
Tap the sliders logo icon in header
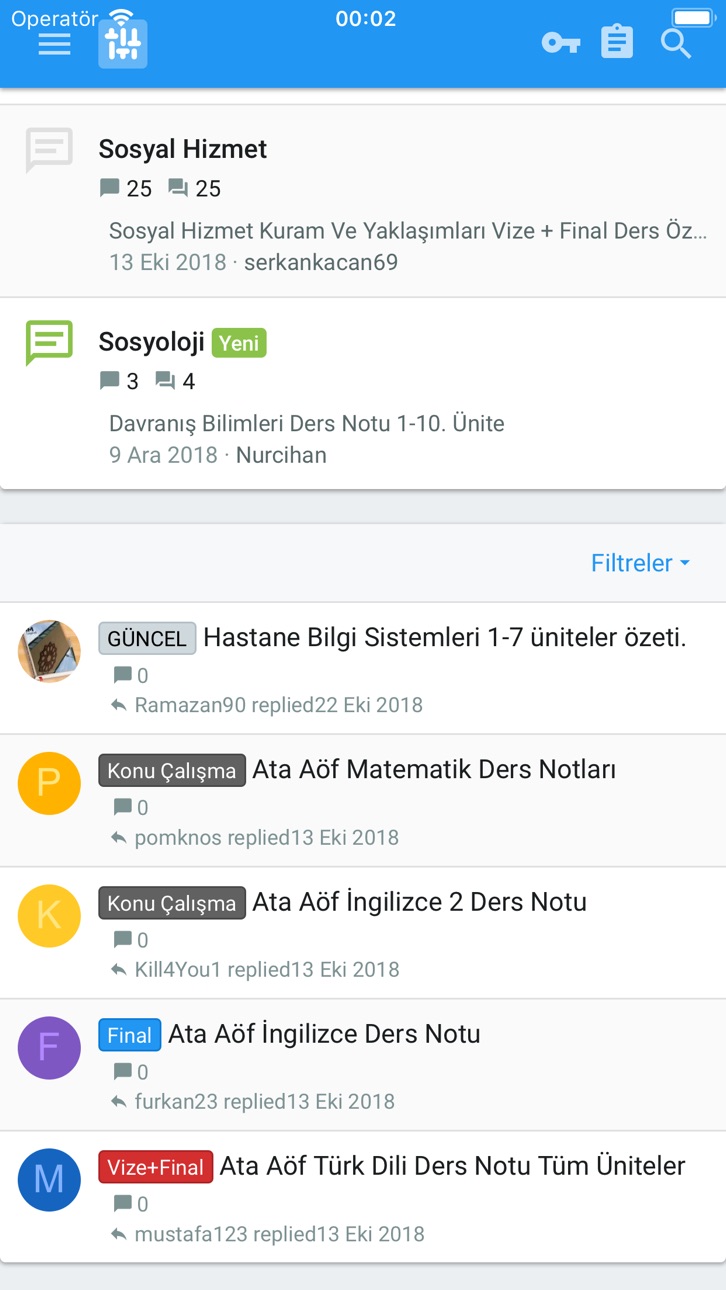click(123, 44)
